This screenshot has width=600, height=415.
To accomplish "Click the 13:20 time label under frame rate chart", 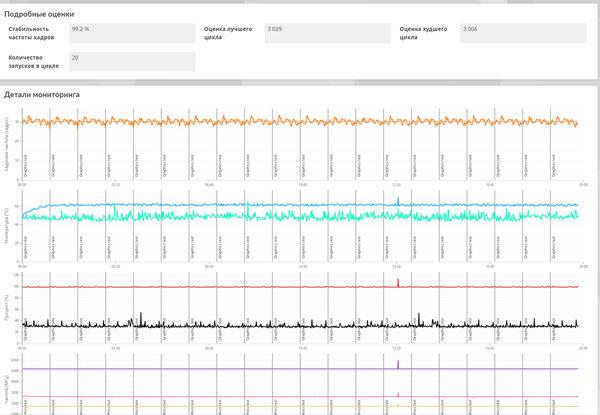I will [396, 184].
